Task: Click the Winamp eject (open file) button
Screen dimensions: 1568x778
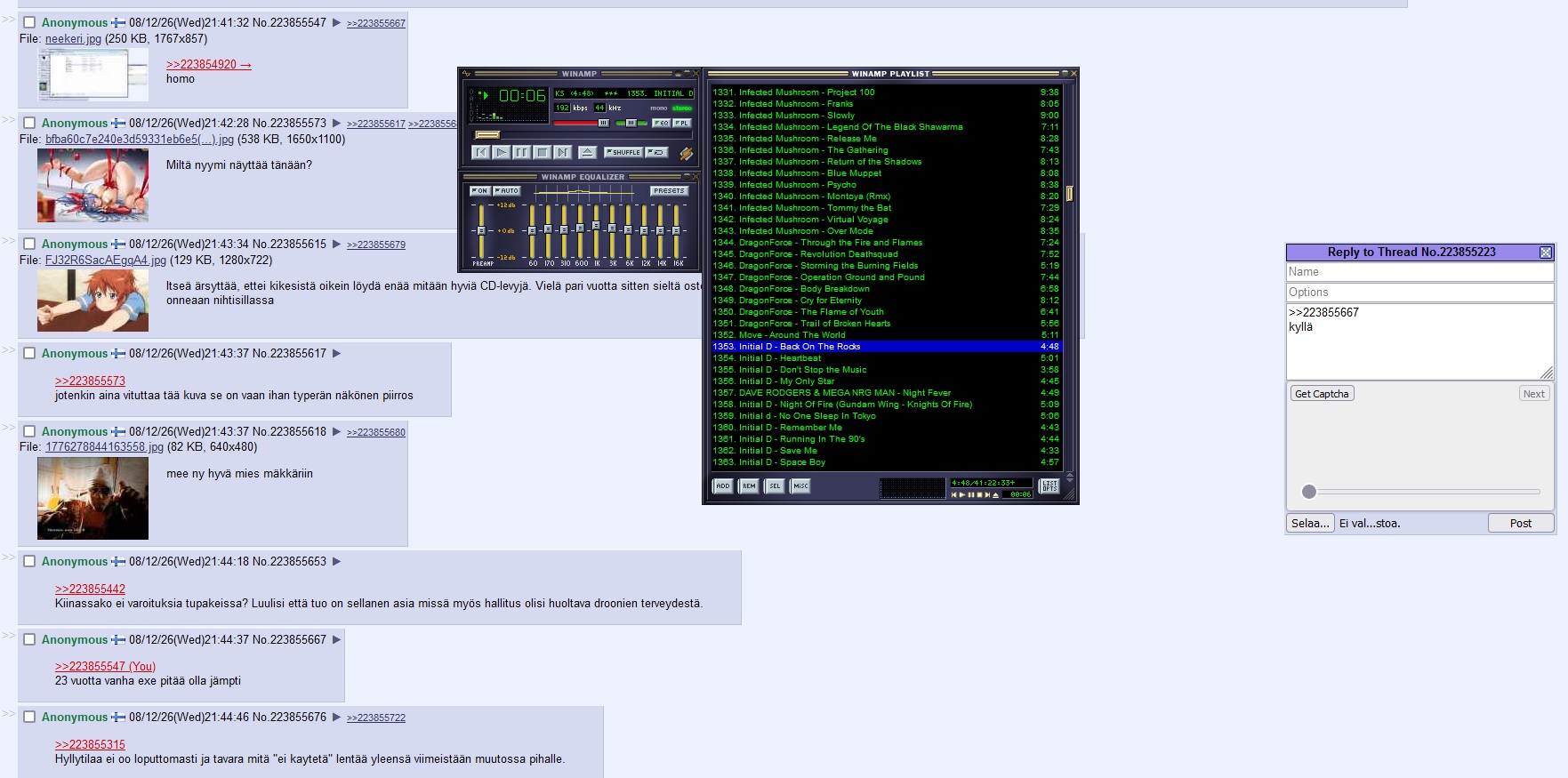Action: tap(587, 152)
